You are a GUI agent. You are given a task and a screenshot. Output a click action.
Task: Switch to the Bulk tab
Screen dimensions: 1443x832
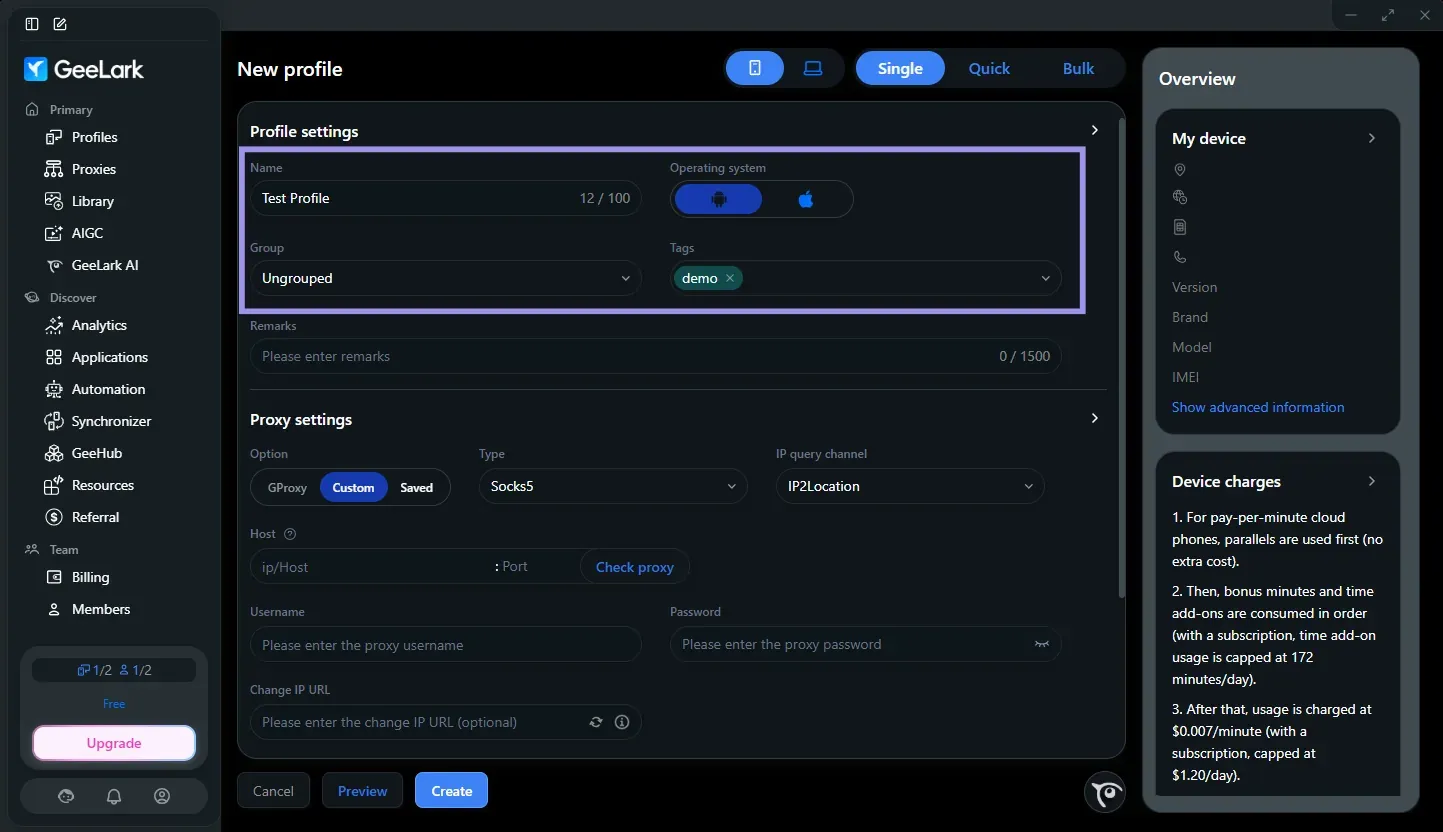pos(1078,68)
